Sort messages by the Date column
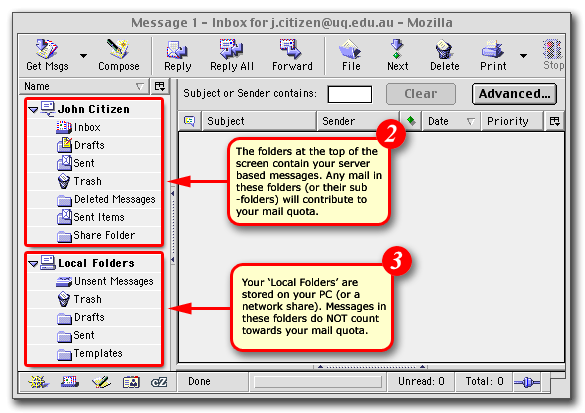Screen dimensions: 585x413 coord(451,121)
